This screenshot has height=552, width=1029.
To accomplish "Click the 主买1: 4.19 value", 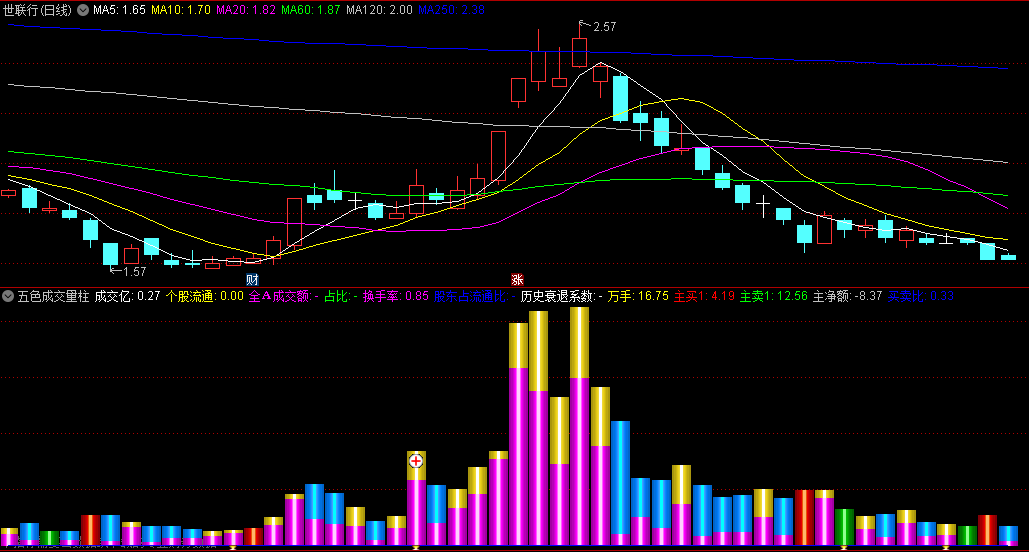I will (705, 296).
